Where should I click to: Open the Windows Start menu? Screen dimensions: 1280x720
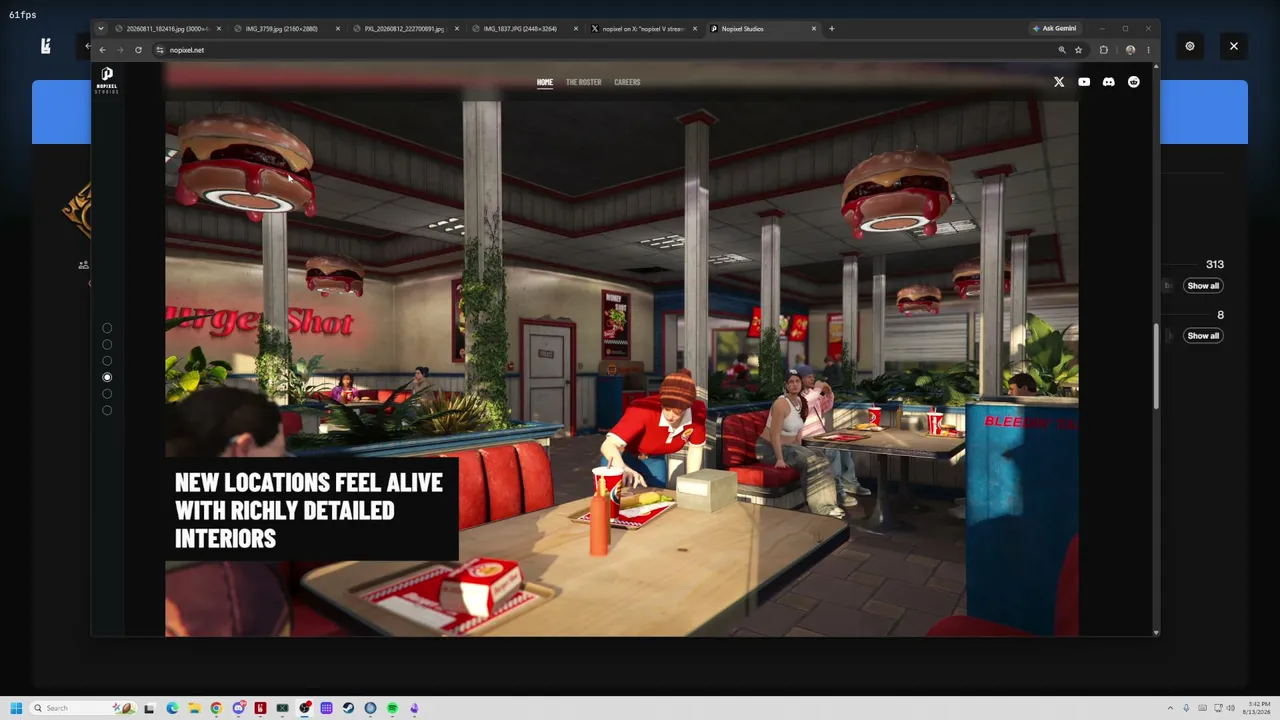click(16, 708)
